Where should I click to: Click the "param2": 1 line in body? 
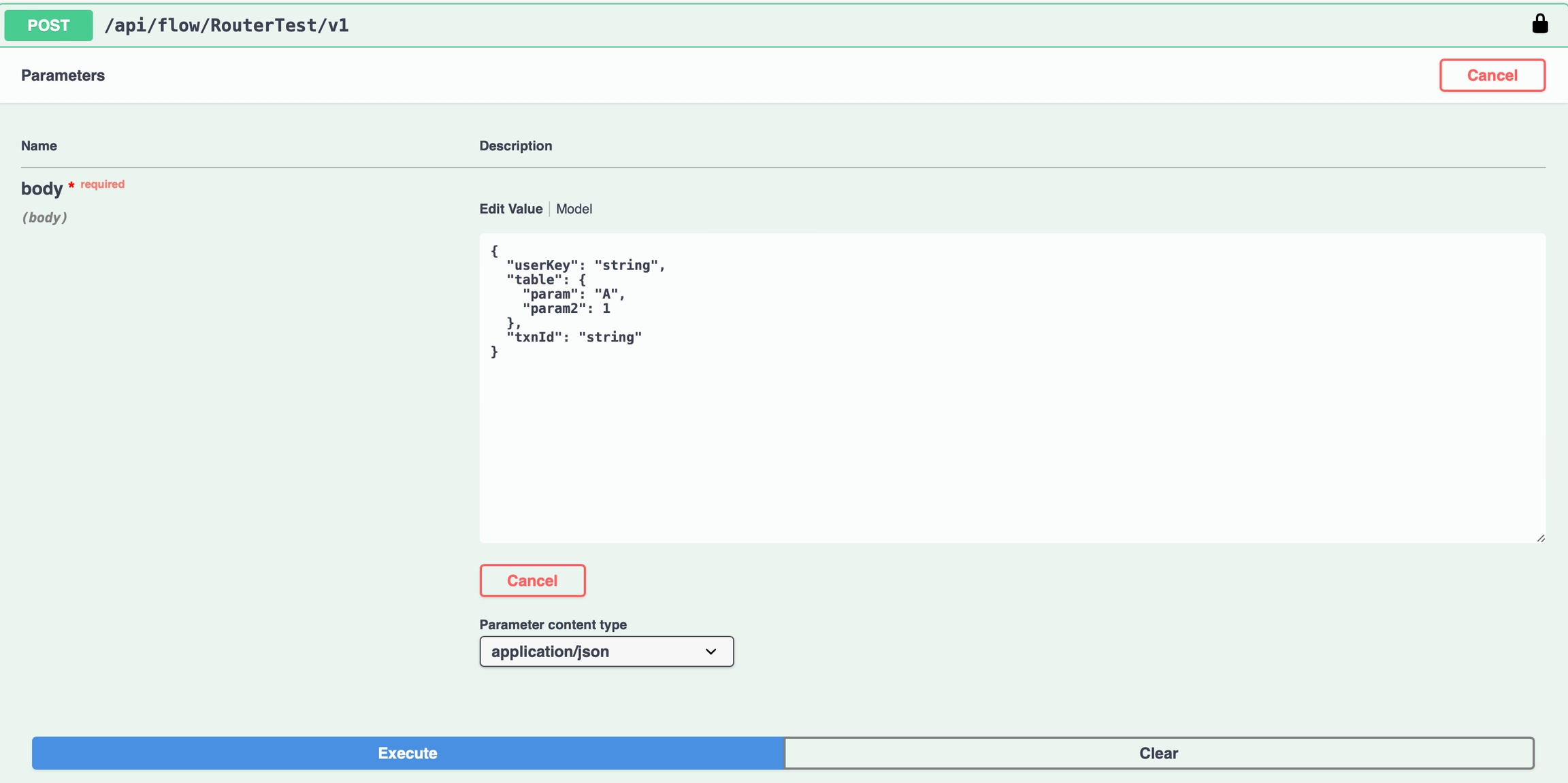tap(566, 309)
